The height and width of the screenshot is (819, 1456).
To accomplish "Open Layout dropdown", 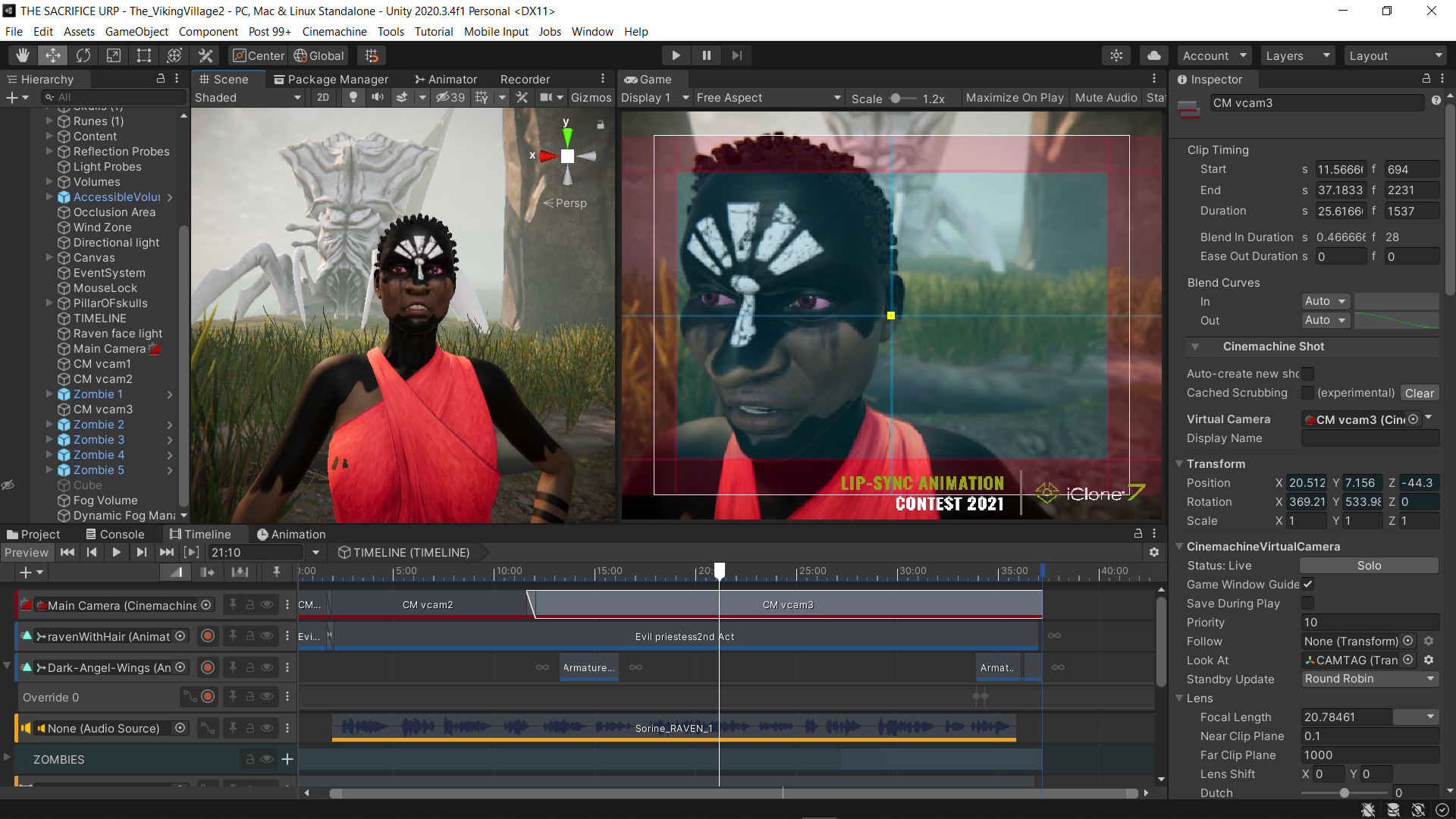I will (x=1395, y=55).
